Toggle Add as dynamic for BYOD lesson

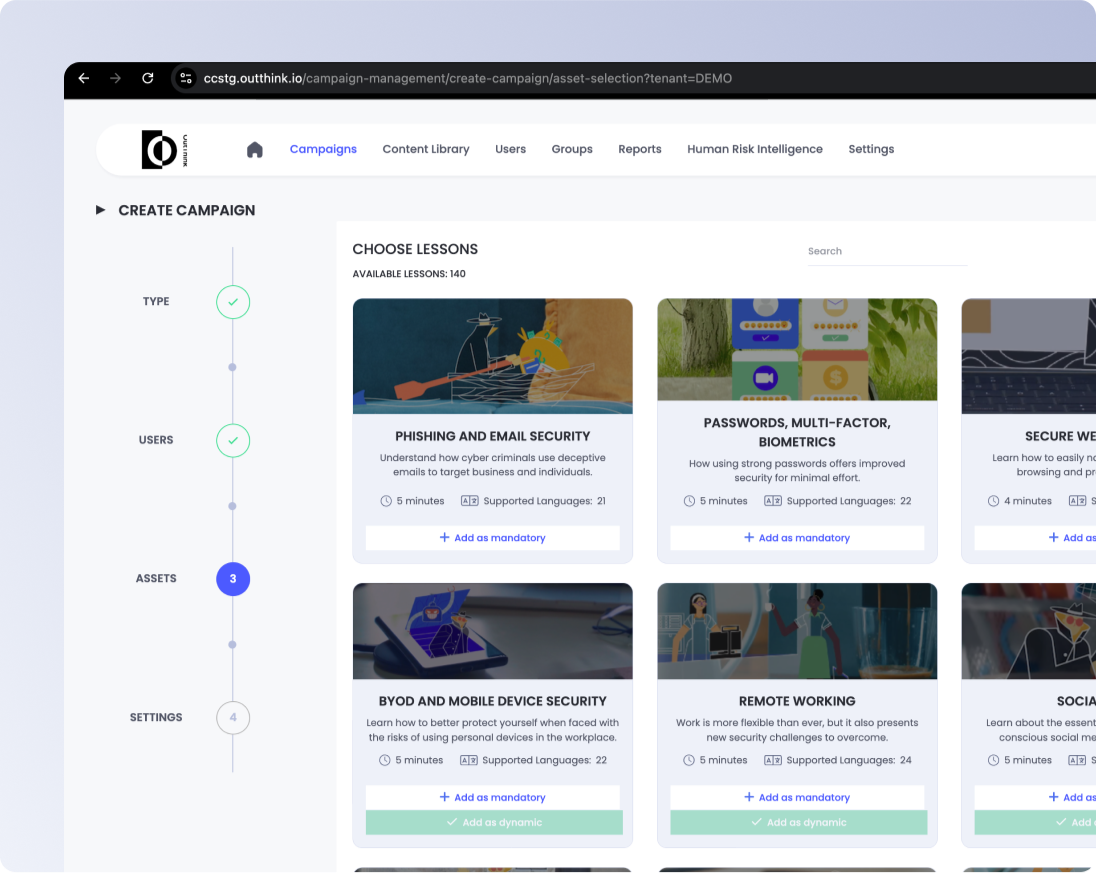(x=494, y=823)
